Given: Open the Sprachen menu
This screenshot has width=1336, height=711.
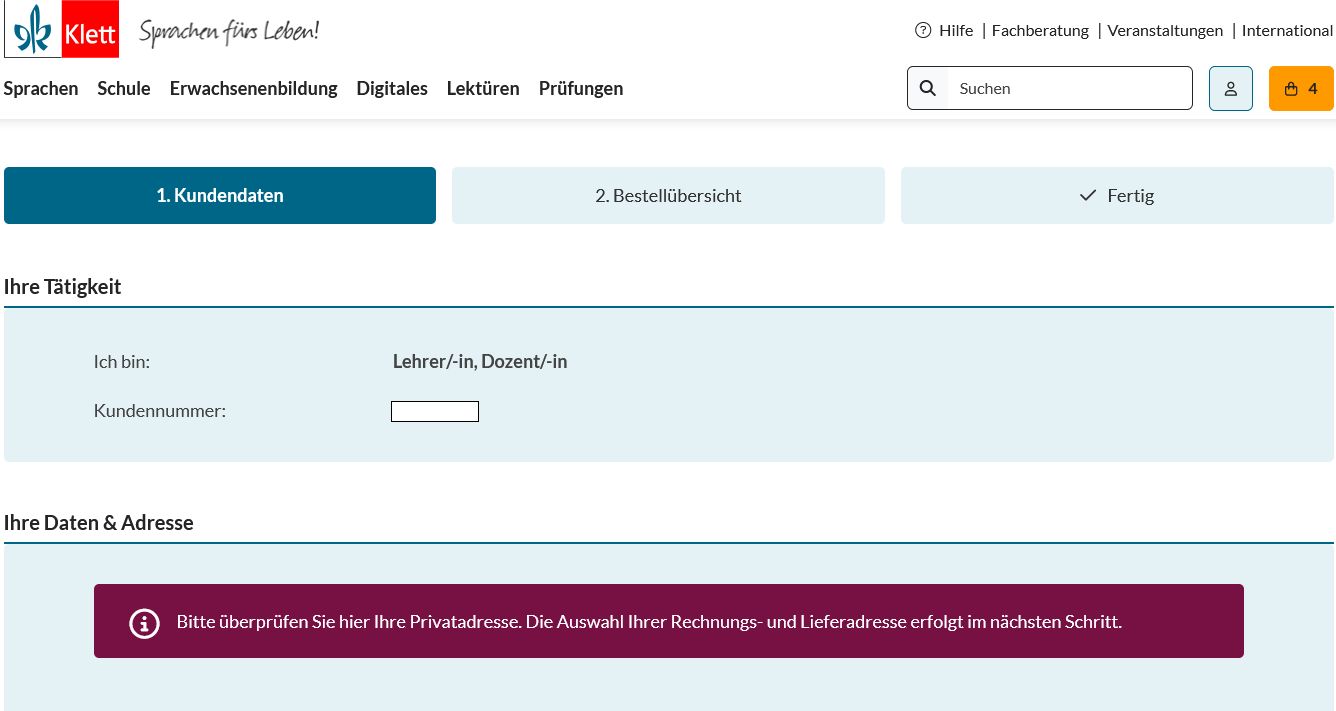Looking at the screenshot, I should 41,88.
